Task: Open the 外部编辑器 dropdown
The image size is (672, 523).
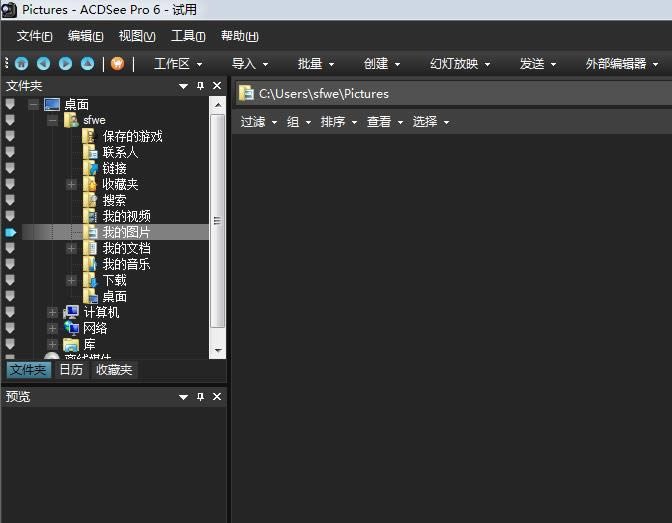Action: click(622, 64)
